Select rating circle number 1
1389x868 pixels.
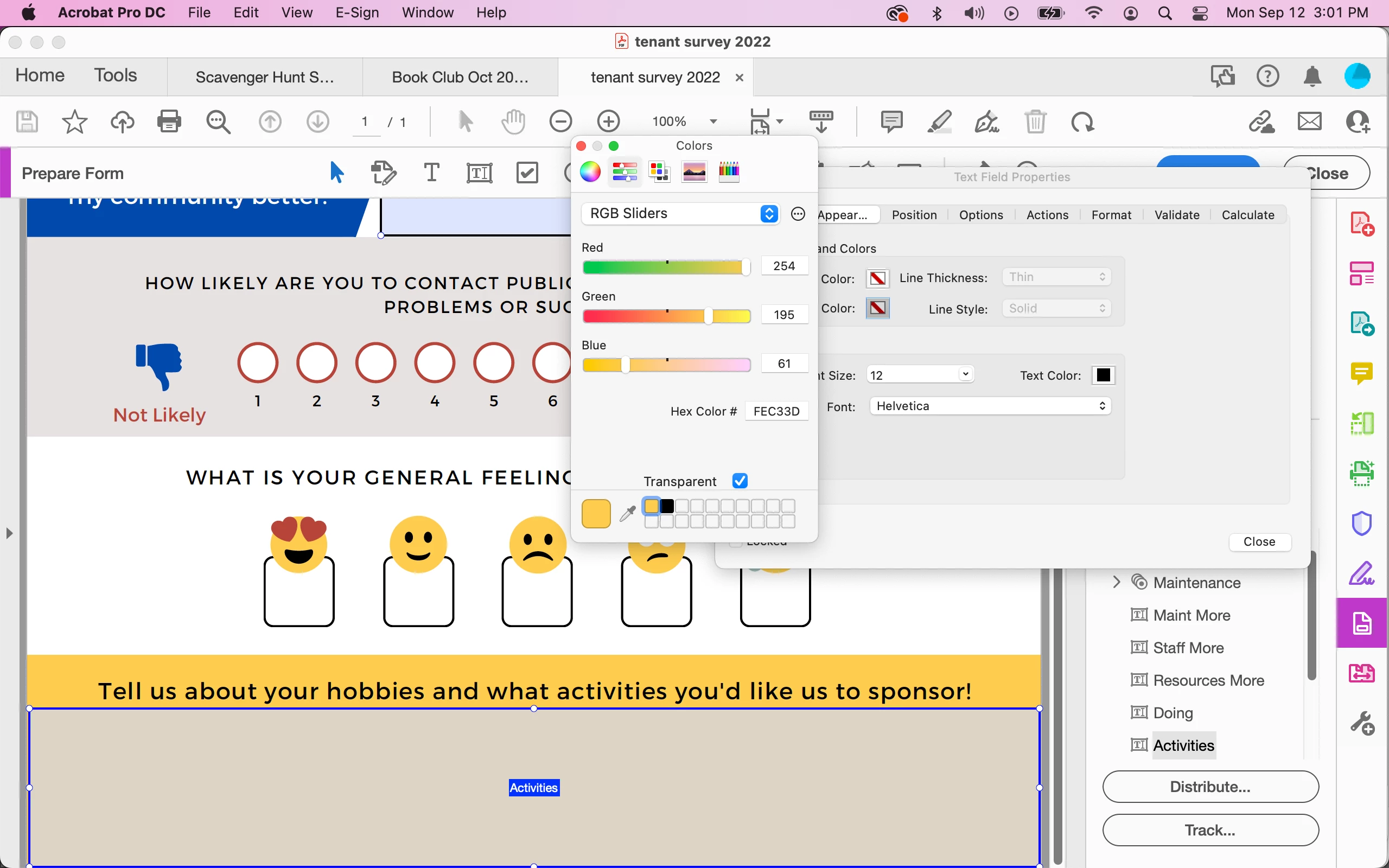[x=258, y=362]
